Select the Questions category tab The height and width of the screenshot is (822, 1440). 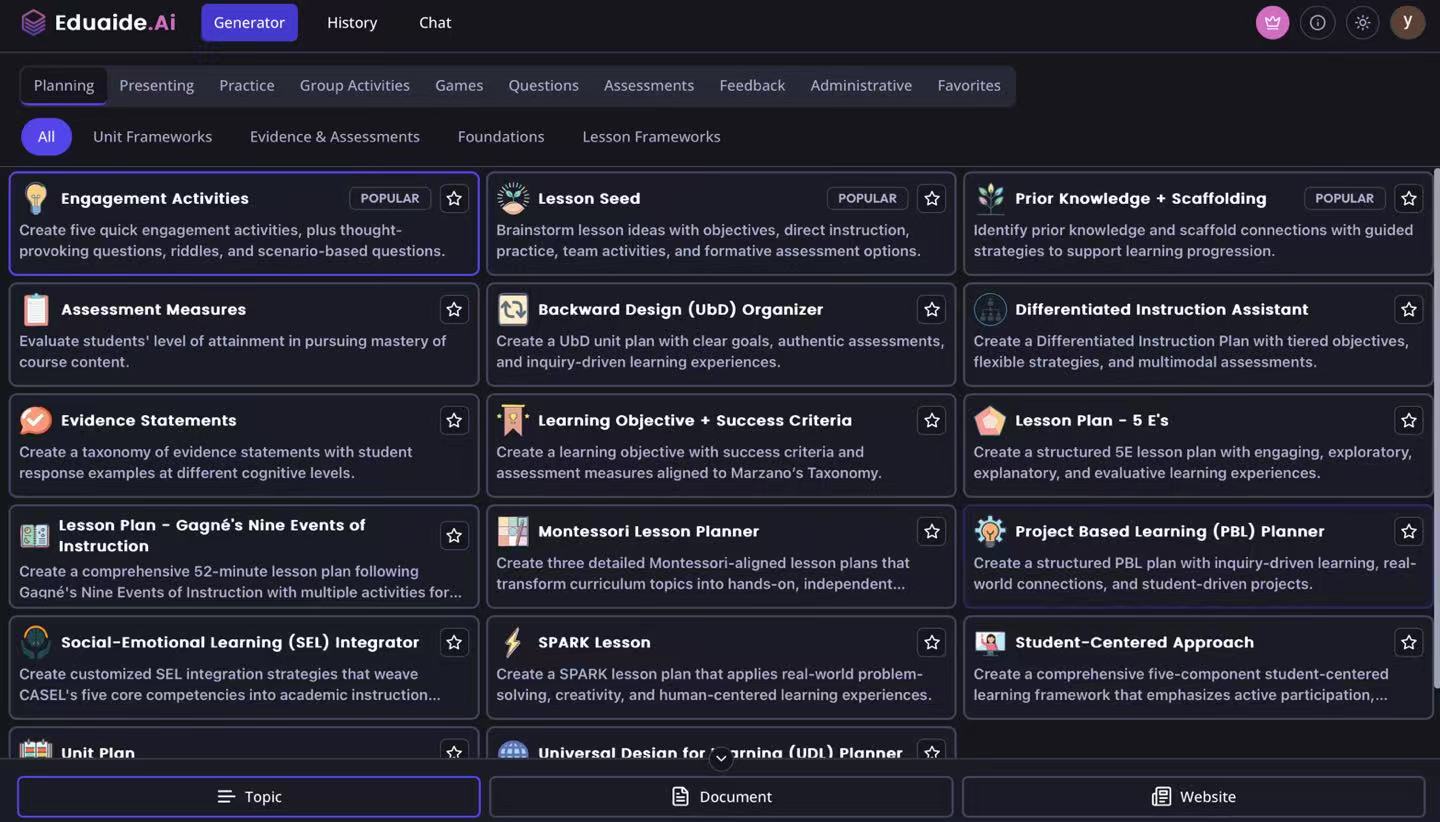(543, 85)
